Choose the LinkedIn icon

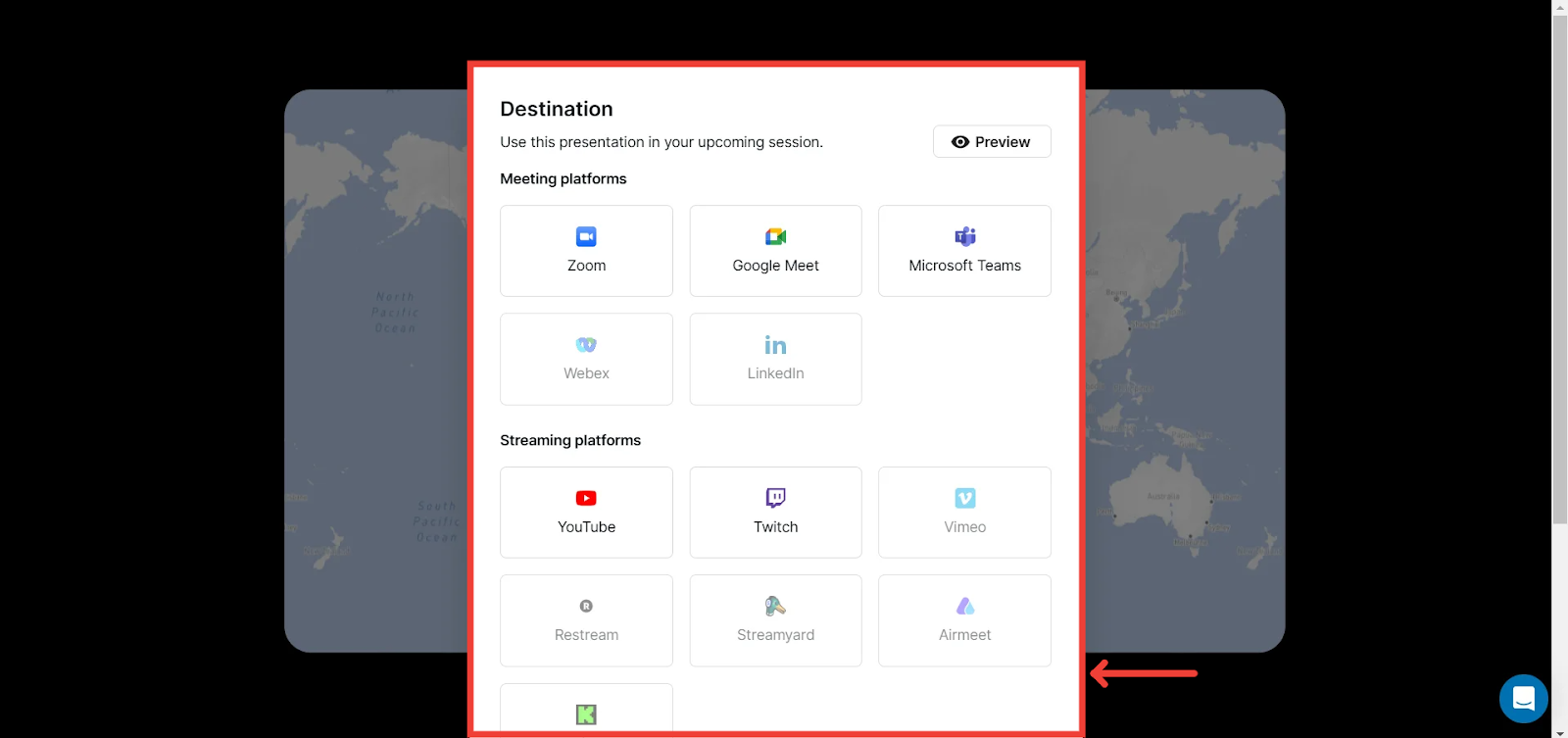pyautogui.click(x=775, y=345)
